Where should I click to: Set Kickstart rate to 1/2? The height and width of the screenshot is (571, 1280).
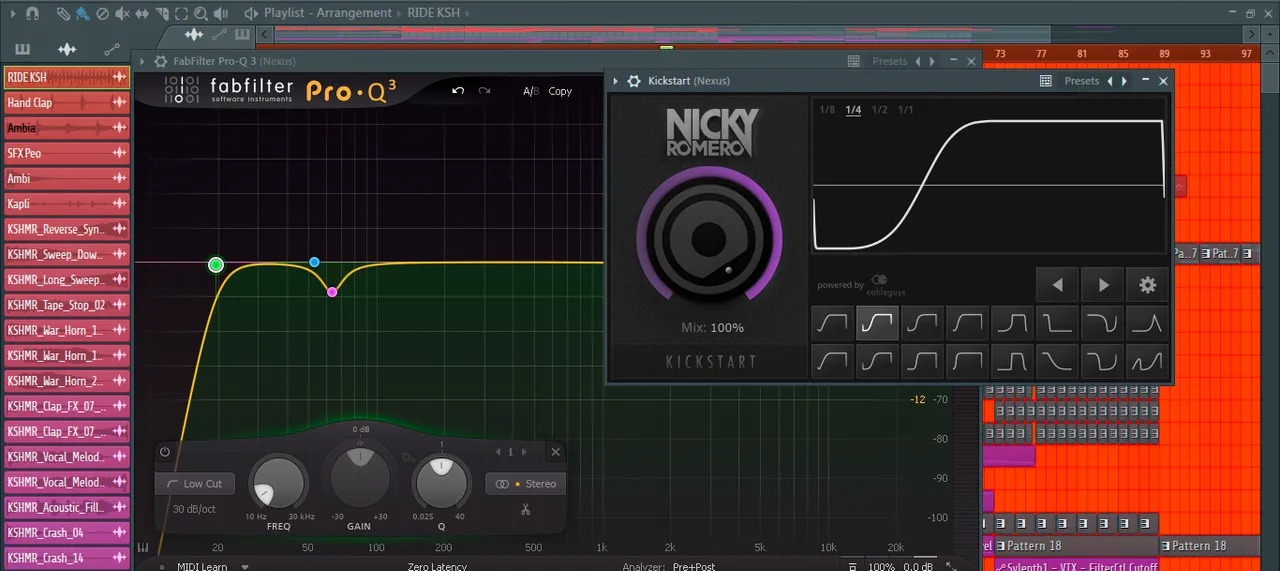(879, 110)
